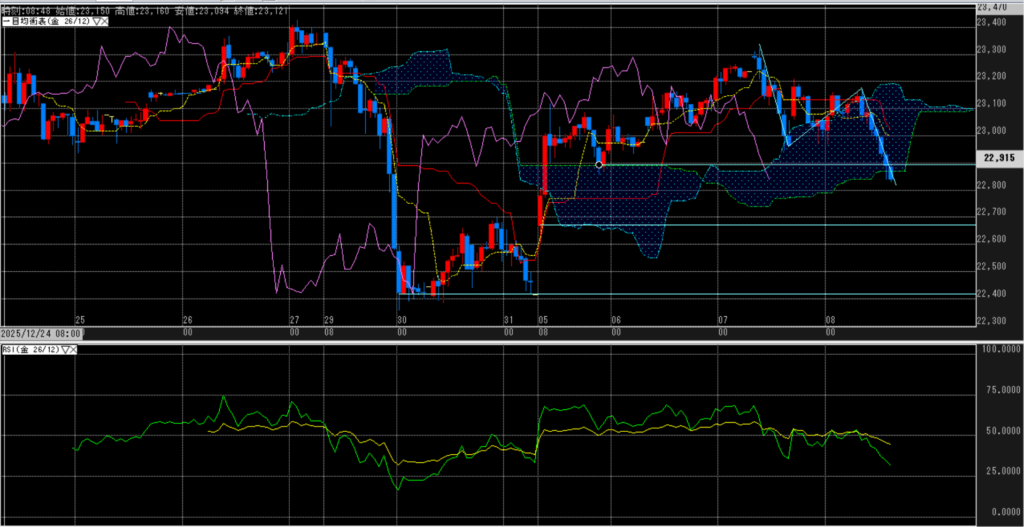Click the white circle marker on horizontal line
The height and width of the screenshot is (527, 1024).
(599, 164)
